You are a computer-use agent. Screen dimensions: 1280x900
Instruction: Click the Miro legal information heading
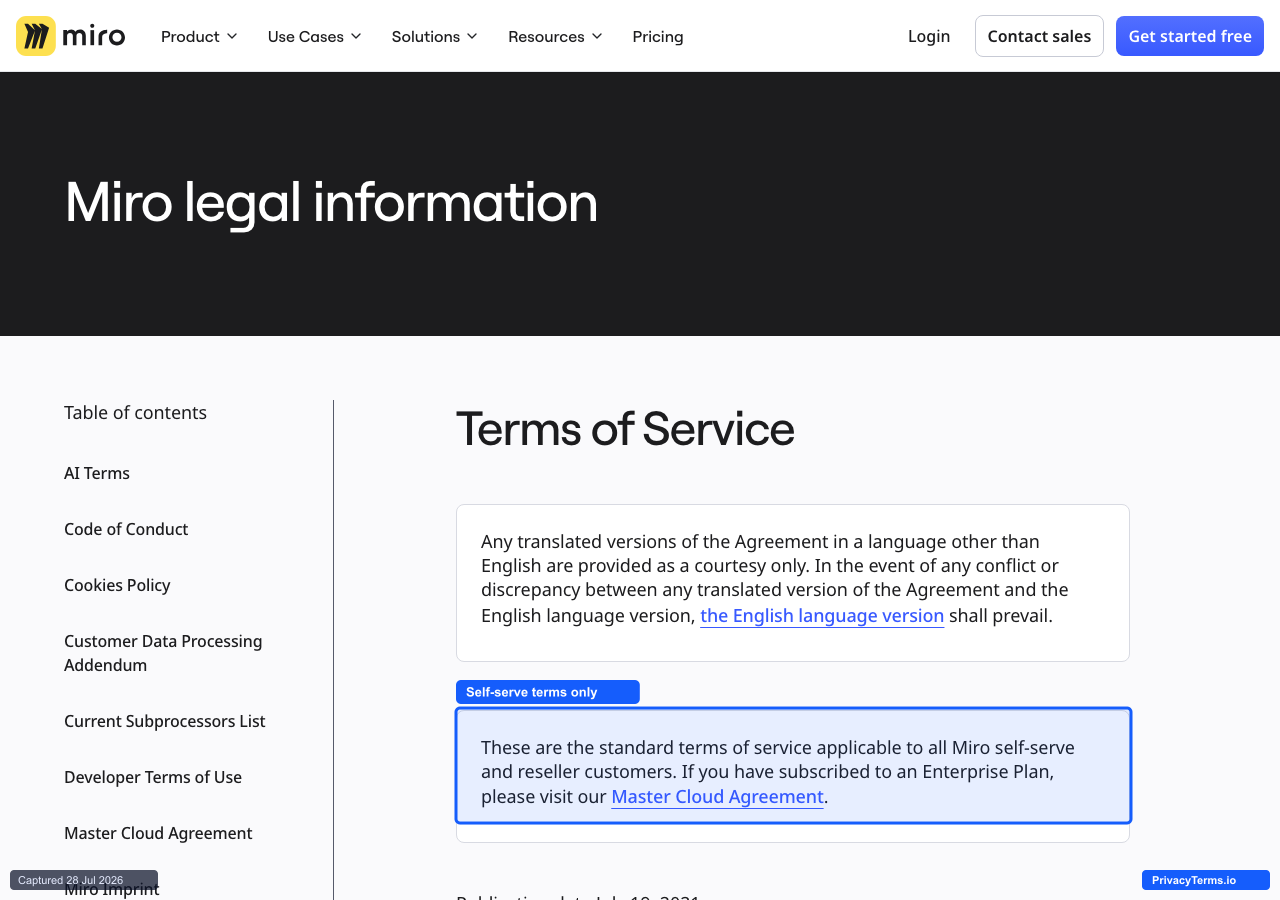[x=331, y=202]
